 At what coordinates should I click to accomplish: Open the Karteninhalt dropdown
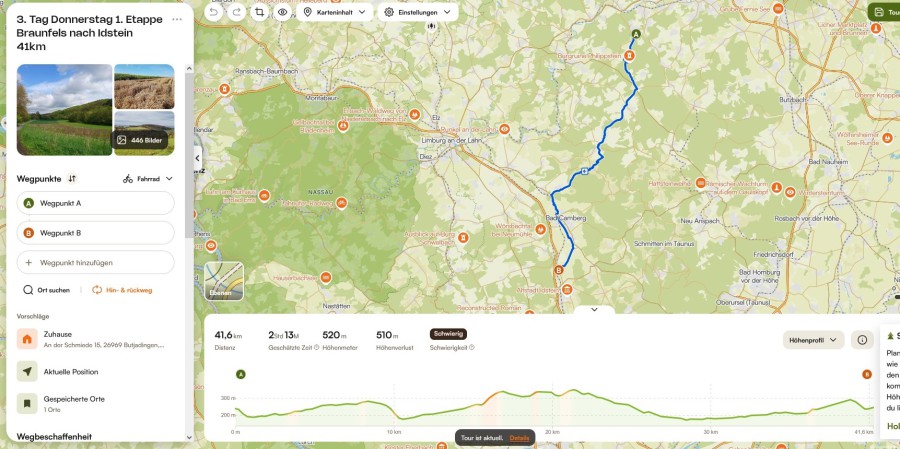(335, 12)
